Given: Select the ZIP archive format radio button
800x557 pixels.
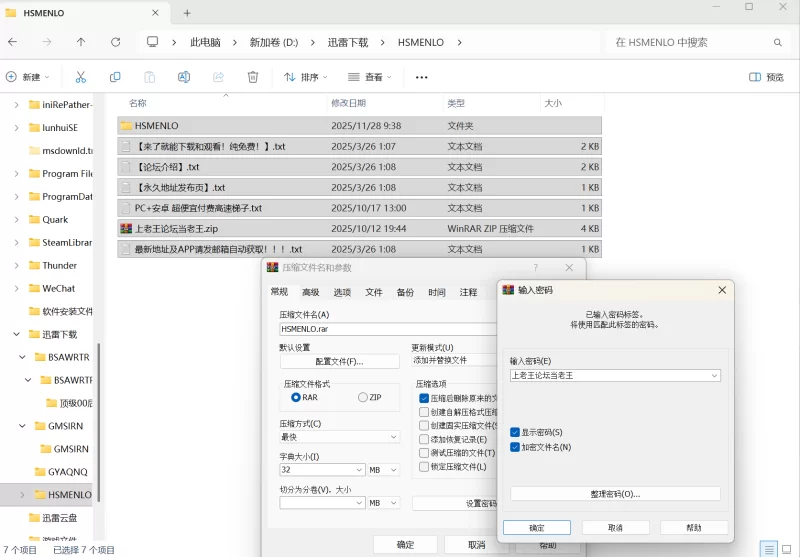Looking at the screenshot, I should (363, 397).
